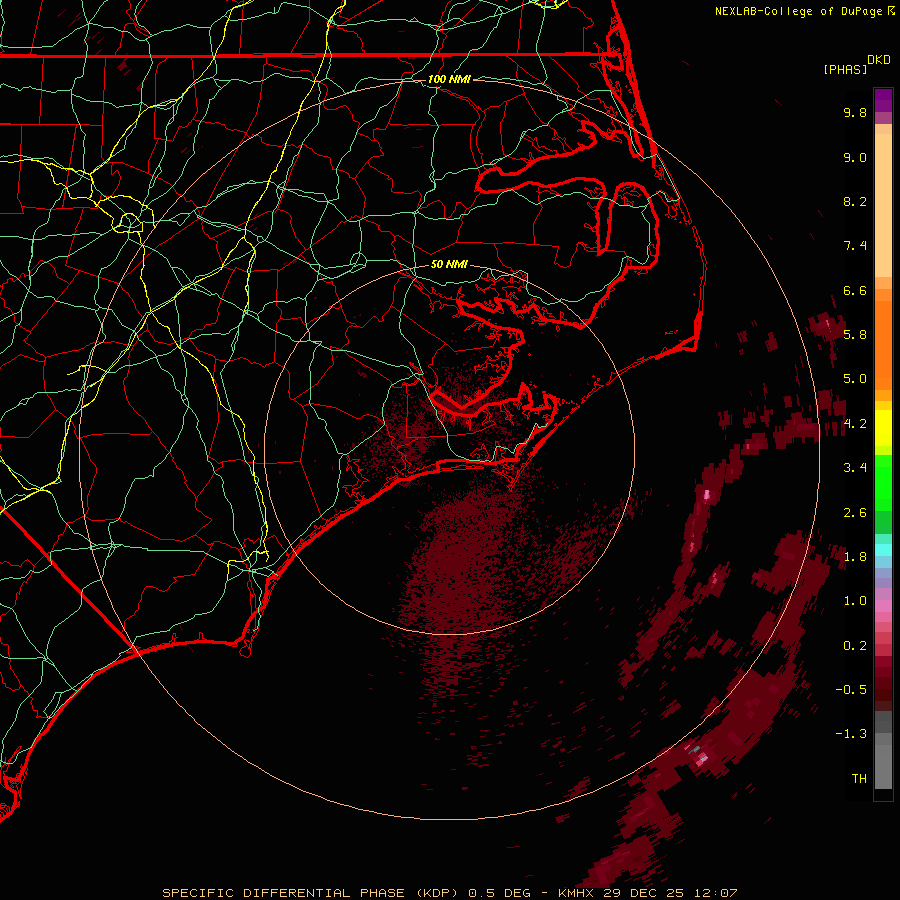The image size is (900, 900).
Task: Select the 1.0 scale value
Action: tap(855, 601)
